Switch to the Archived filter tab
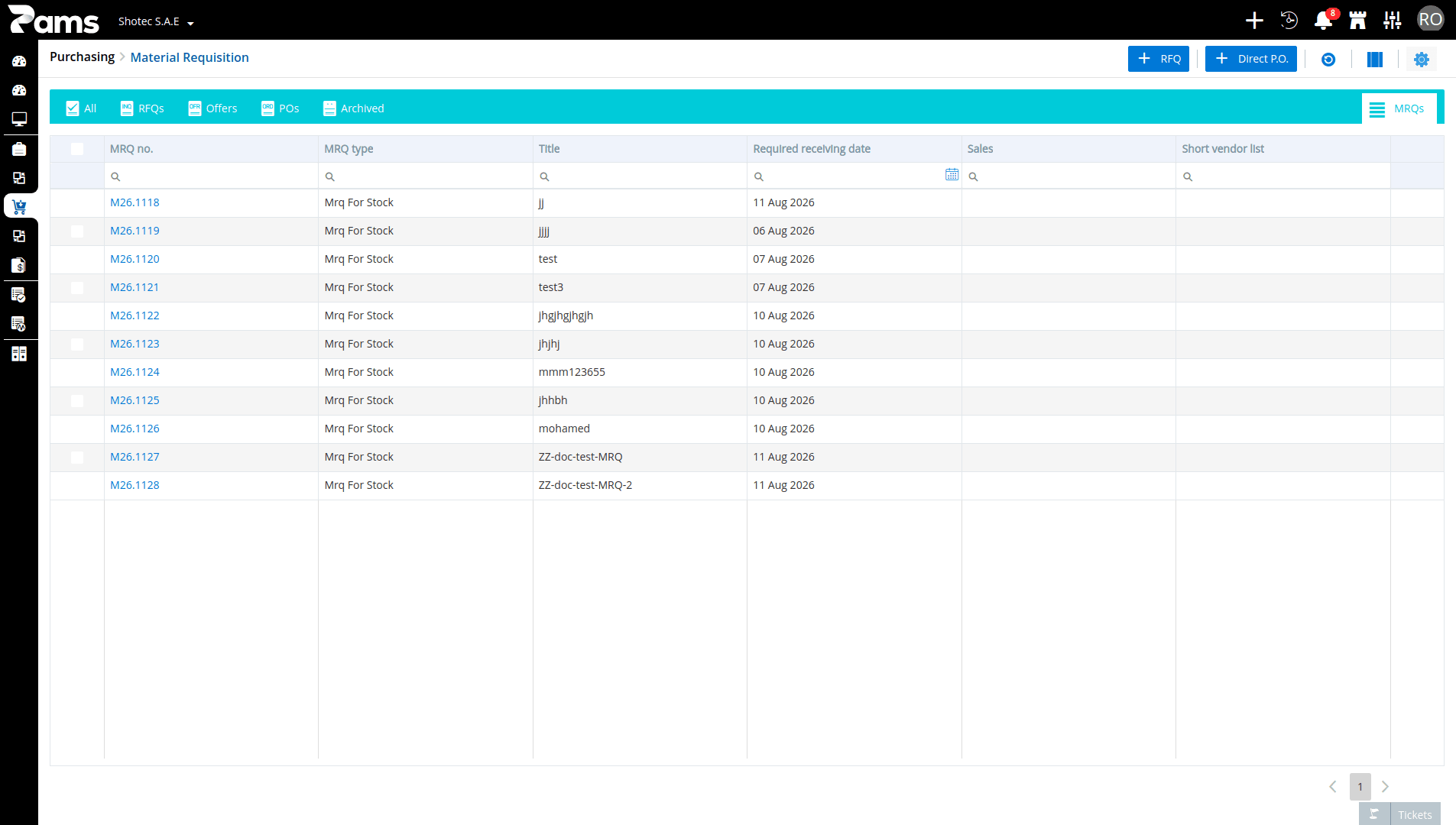Image resolution: width=1456 pixels, height=825 pixels. coord(353,108)
